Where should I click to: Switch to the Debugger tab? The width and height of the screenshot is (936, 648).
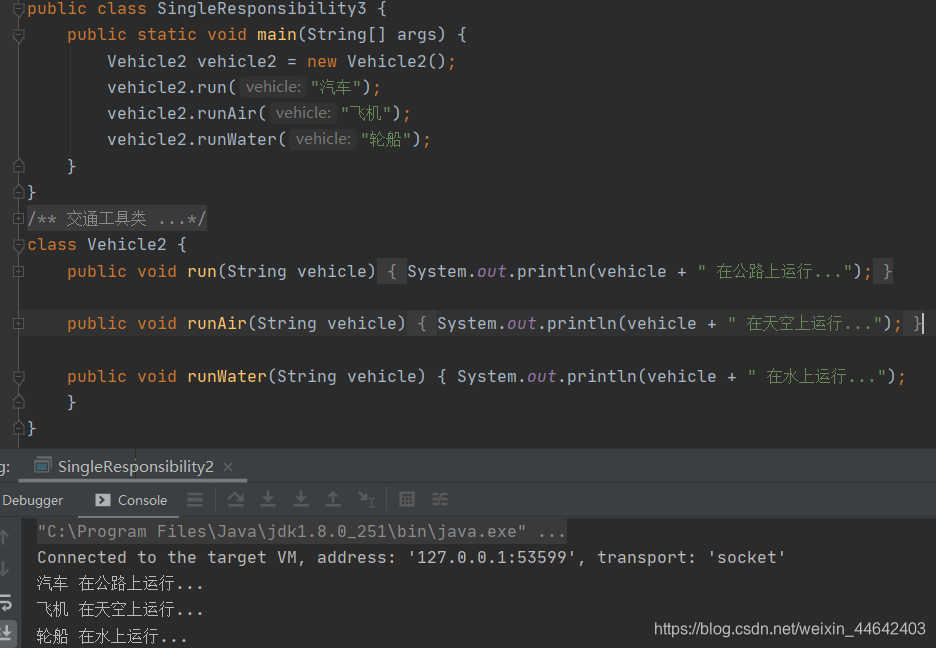pyautogui.click(x=32, y=500)
